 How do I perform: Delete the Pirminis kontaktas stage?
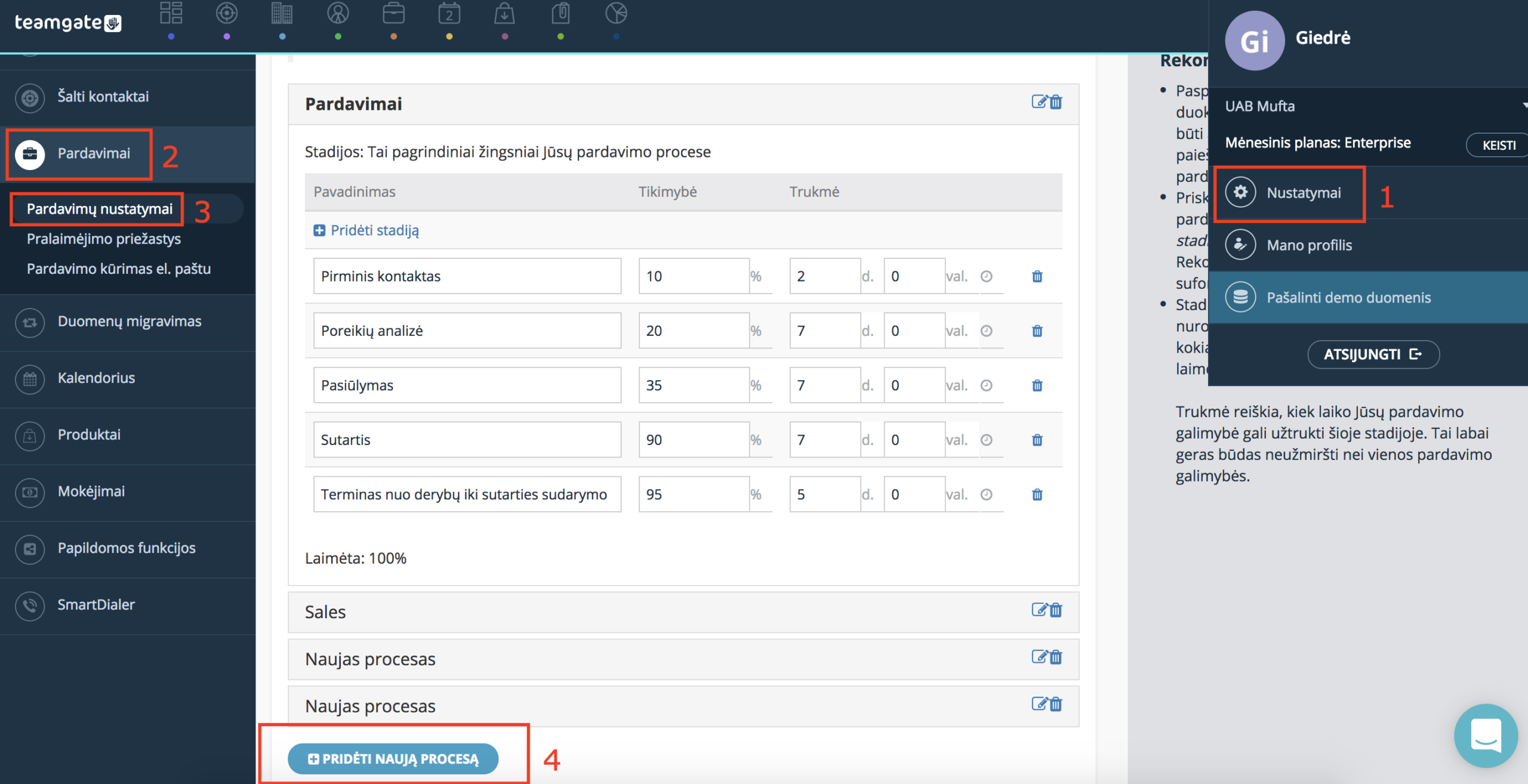pyautogui.click(x=1037, y=276)
